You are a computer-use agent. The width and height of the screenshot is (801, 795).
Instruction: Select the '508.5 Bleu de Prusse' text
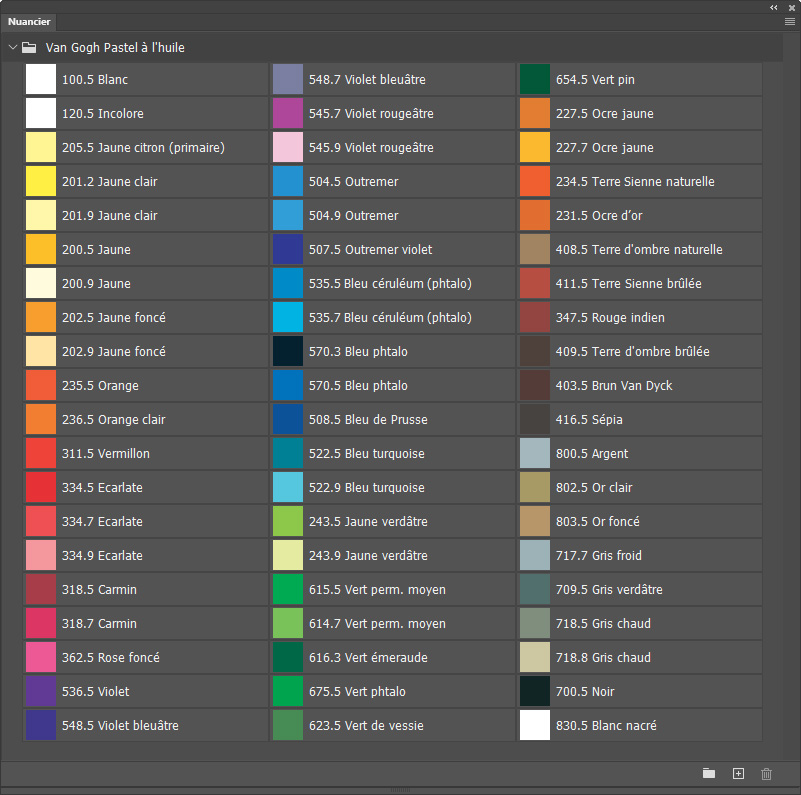[368, 419]
